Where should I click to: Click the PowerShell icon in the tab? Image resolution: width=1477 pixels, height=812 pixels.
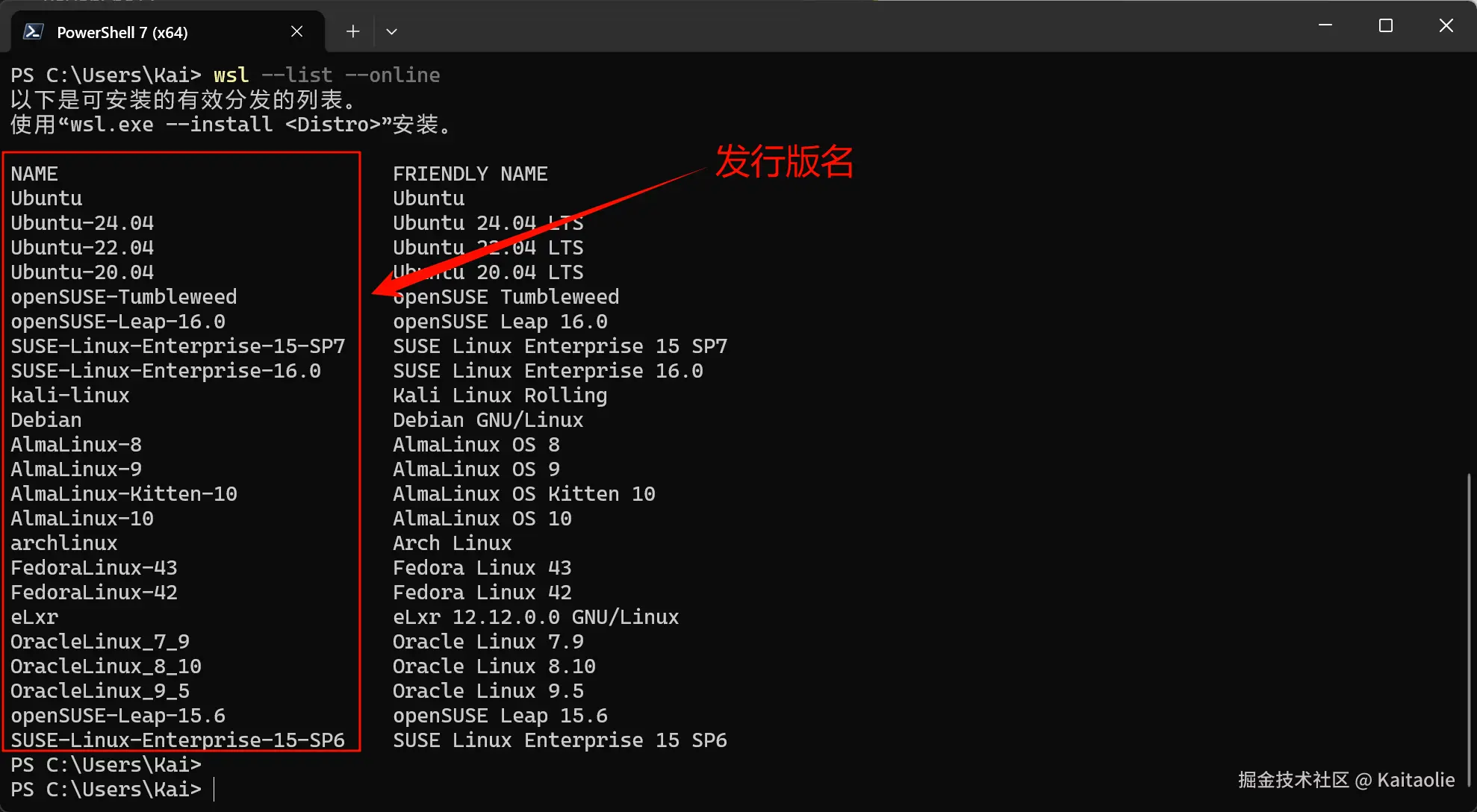33,31
